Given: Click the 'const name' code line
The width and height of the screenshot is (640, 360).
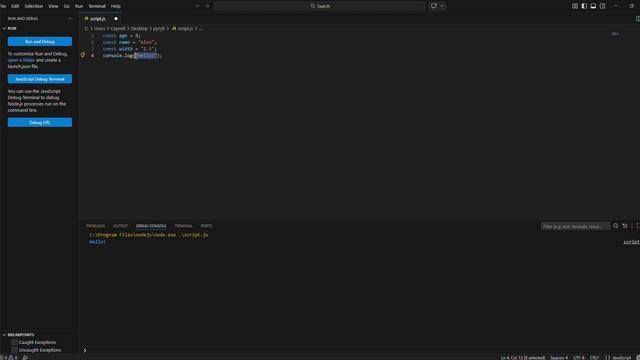Looking at the screenshot, I should (x=130, y=42).
